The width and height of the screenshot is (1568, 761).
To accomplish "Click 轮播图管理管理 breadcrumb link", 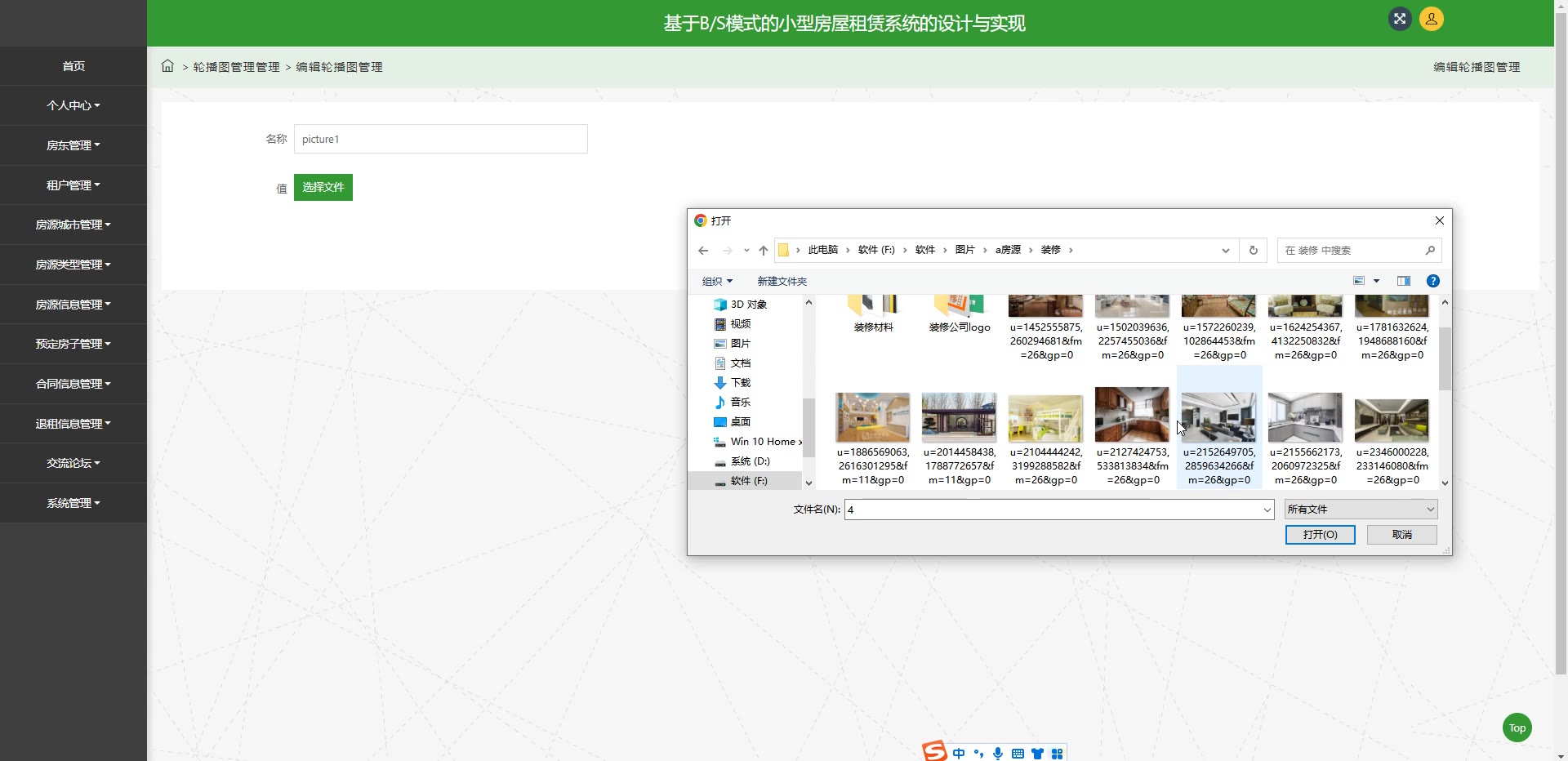I will [x=237, y=67].
